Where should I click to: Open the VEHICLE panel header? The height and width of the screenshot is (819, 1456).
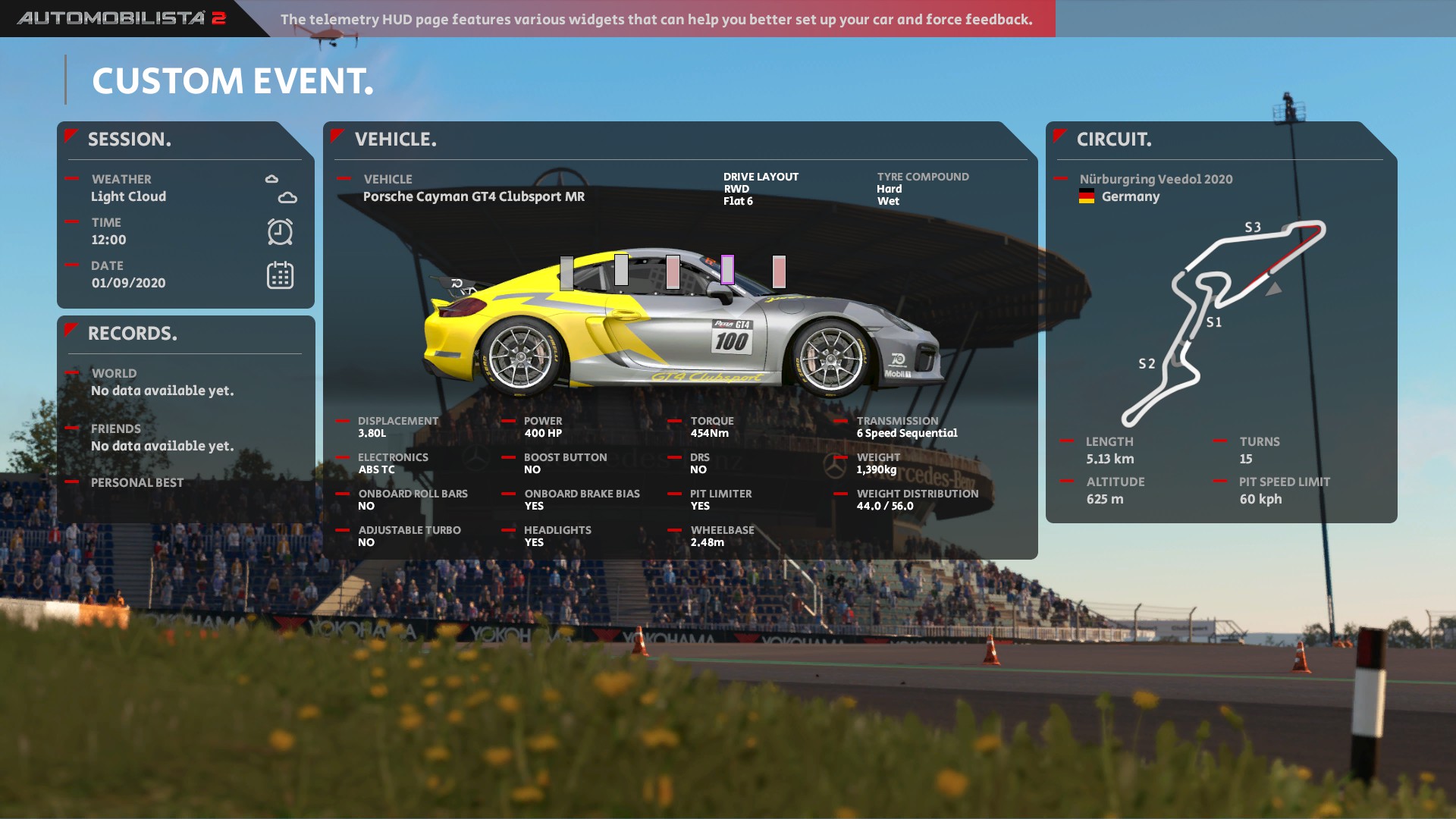(x=396, y=139)
